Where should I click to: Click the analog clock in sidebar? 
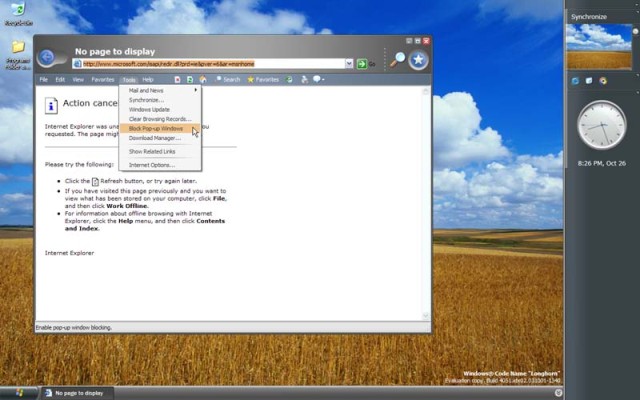(601, 125)
